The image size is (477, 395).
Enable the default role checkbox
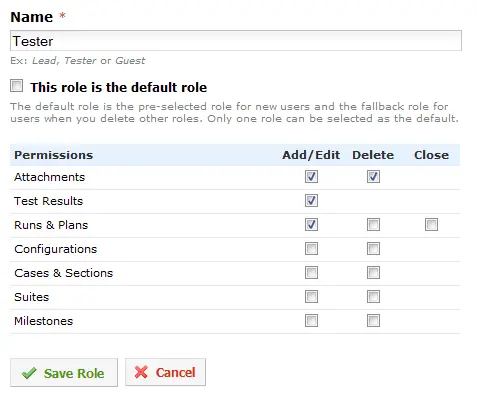click(x=17, y=85)
